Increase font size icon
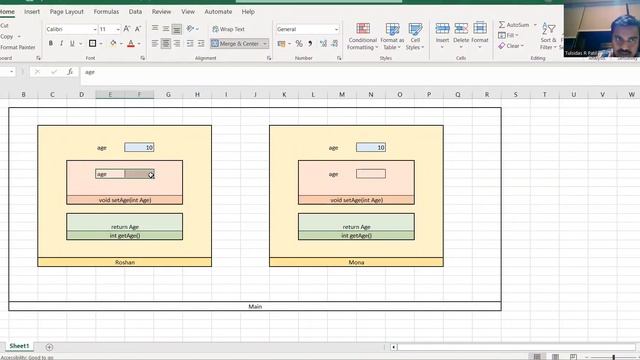The height and width of the screenshot is (360, 640). coord(127,29)
